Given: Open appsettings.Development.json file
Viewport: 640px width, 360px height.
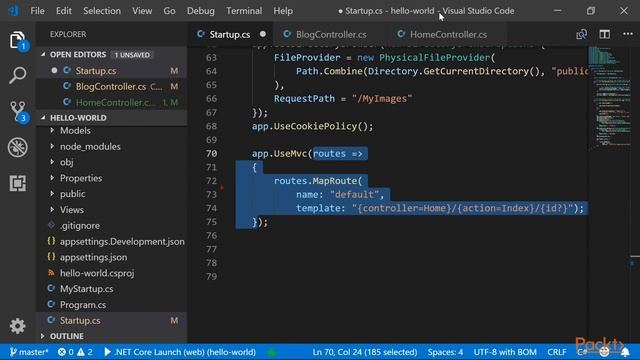Looking at the screenshot, I should tap(122, 242).
